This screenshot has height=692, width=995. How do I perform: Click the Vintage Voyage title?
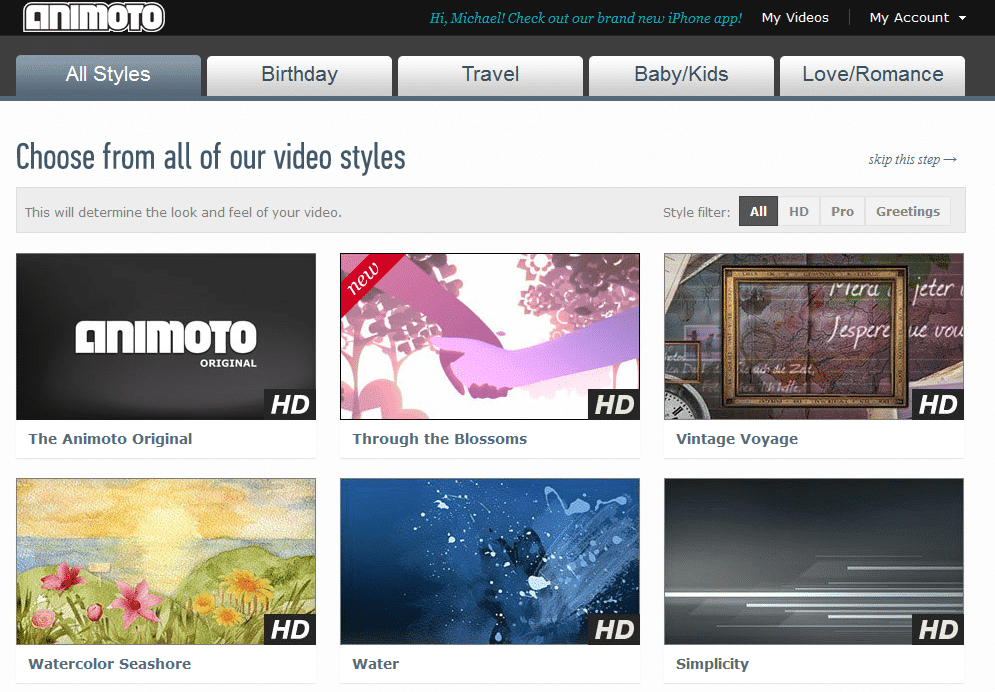[737, 439]
